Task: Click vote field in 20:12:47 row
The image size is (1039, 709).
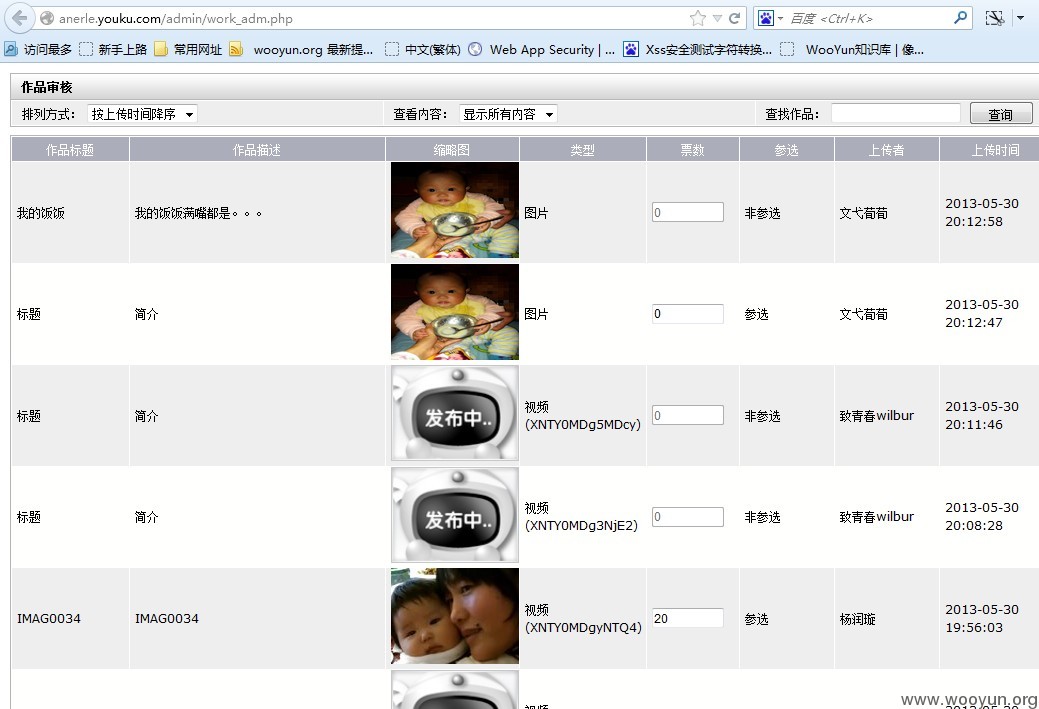Action: [688, 313]
